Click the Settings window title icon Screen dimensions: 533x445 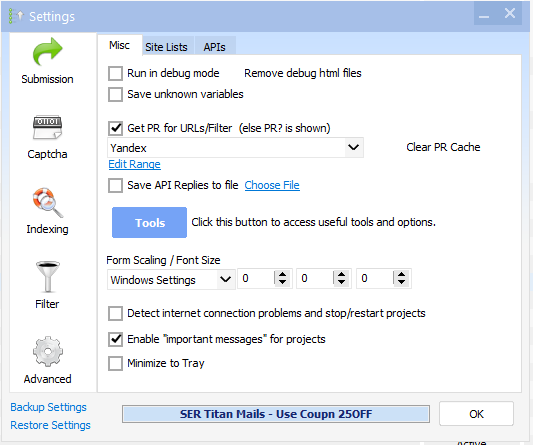coord(16,16)
